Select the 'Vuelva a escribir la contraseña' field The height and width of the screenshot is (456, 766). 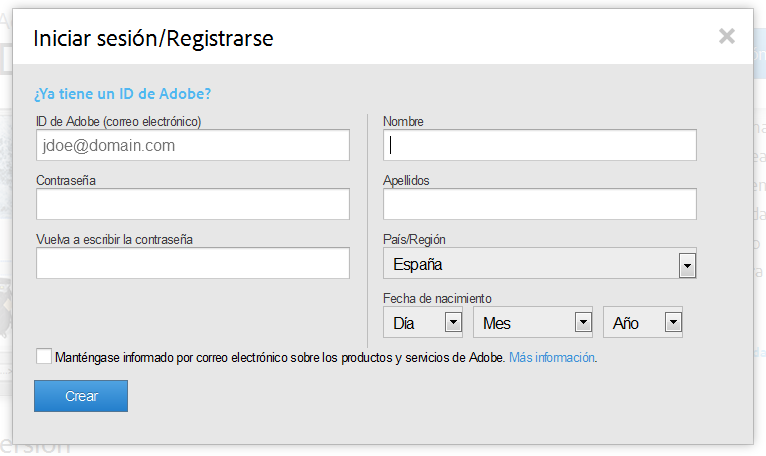tap(193, 263)
